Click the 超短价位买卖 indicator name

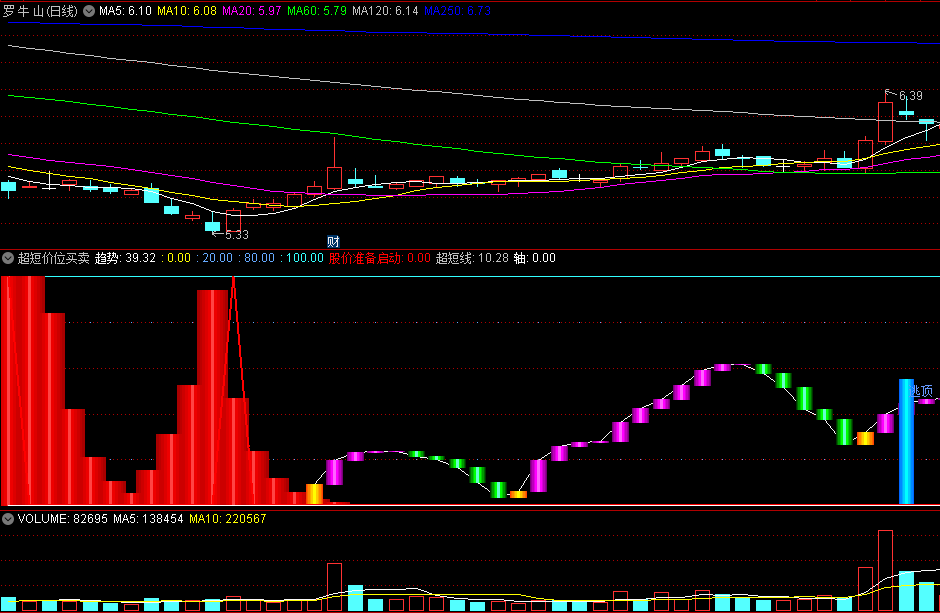(x=53, y=258)
